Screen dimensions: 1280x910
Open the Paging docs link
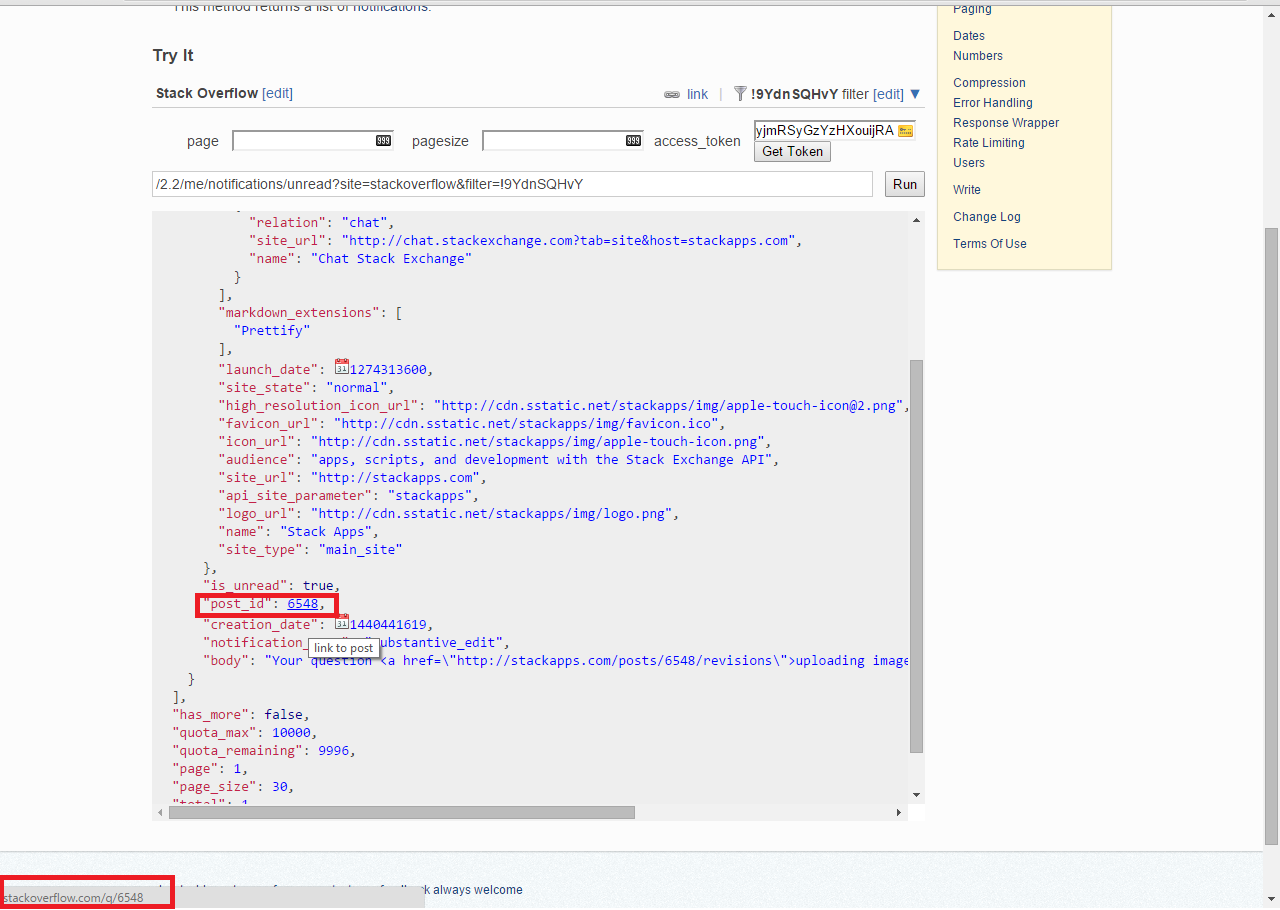[972, 9]
